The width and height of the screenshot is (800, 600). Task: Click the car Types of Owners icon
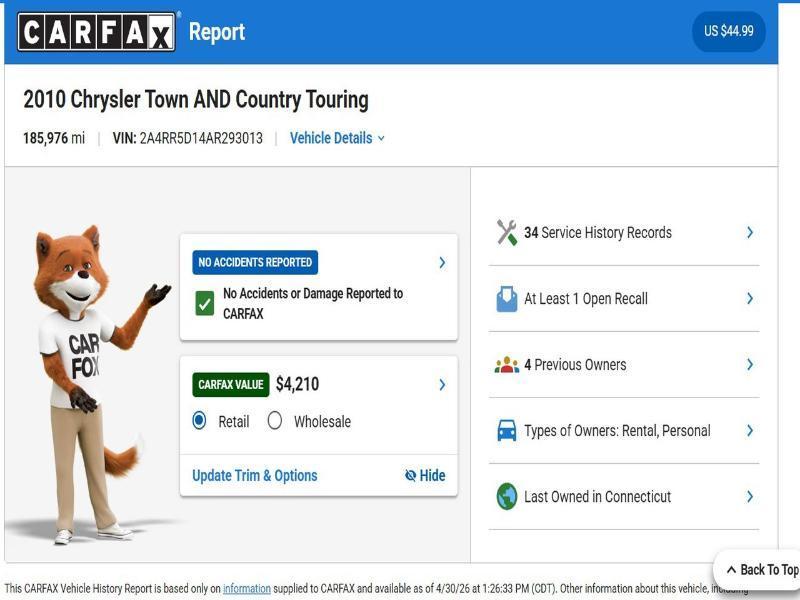507,431
